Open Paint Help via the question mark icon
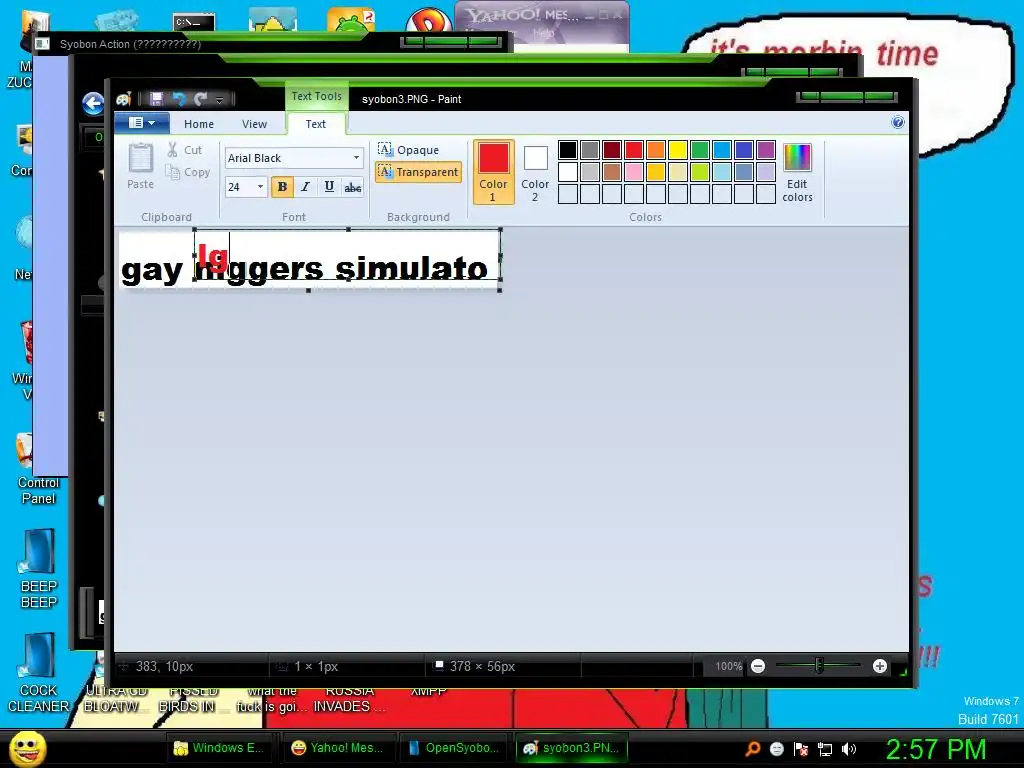This screenshot has width=1024, height=768. [x=898, y=122]
